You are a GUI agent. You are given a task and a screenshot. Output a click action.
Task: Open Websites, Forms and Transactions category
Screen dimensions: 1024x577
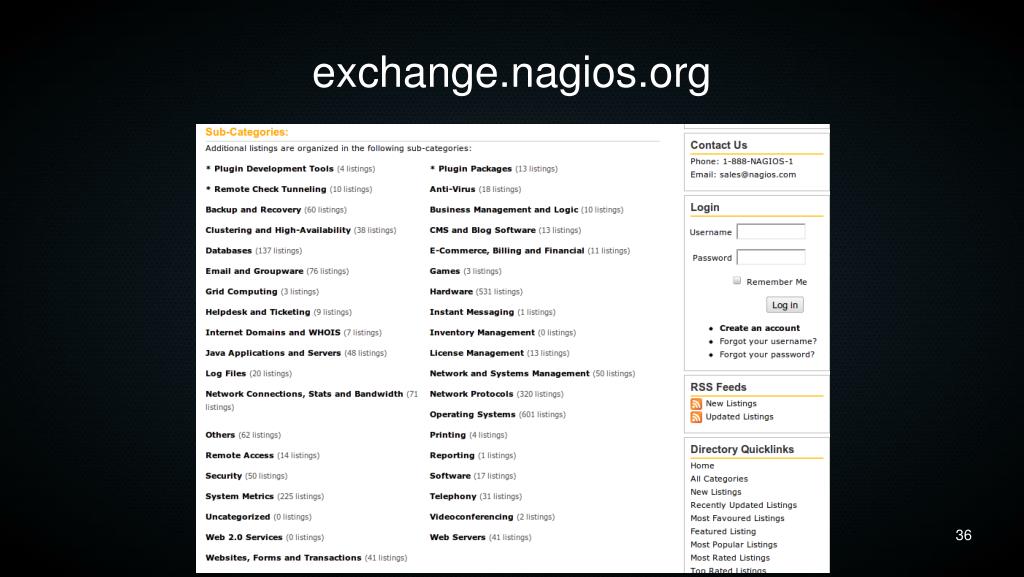tap(283, 558)
